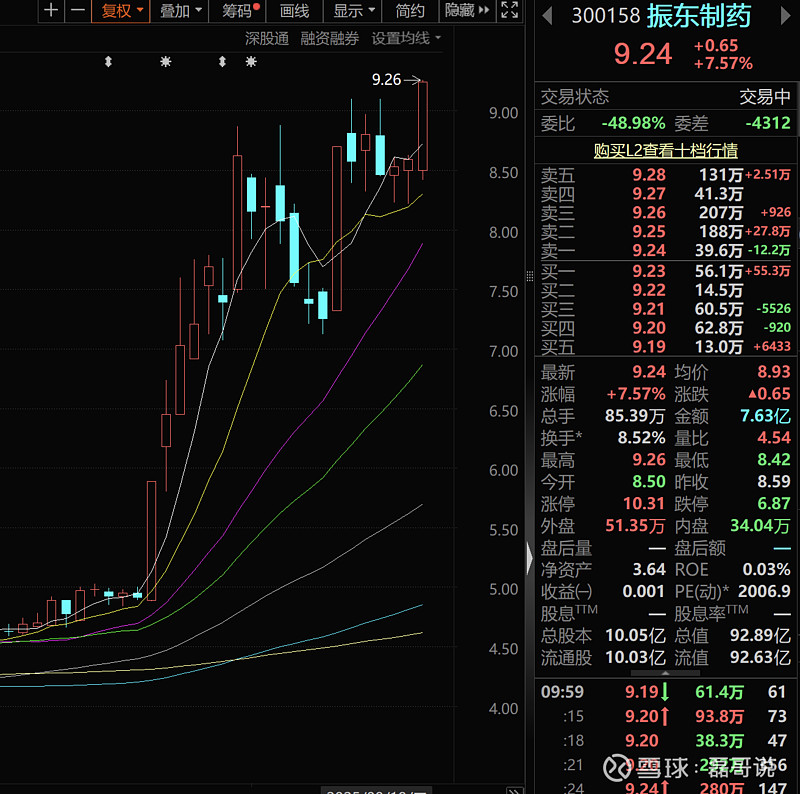Click the 外盘 value 51.35万

[x=634, y=526]
